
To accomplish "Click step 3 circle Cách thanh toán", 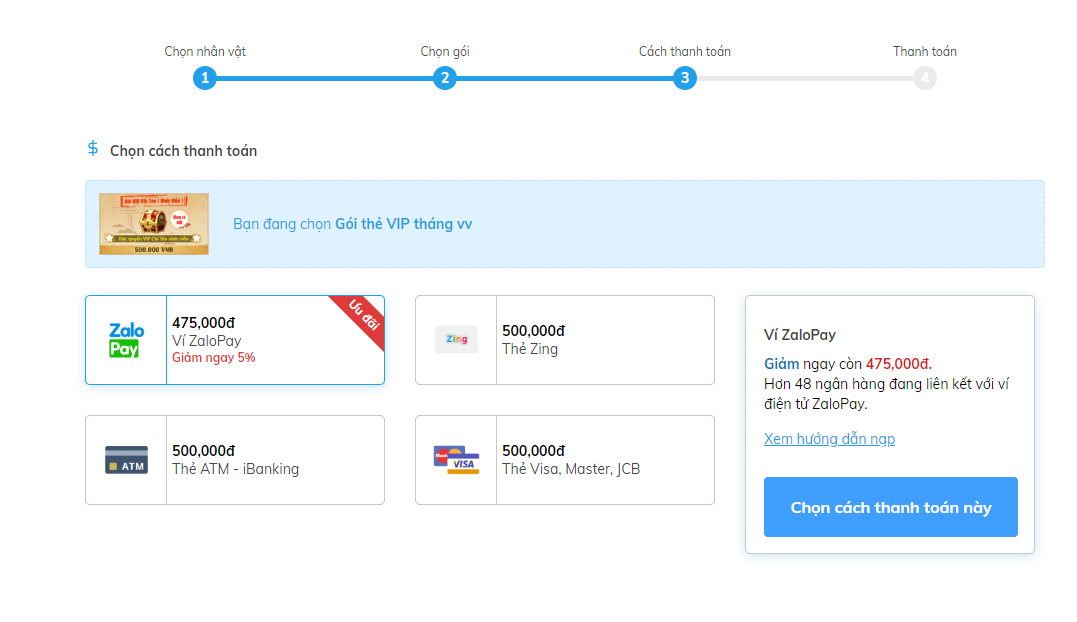I will pyautogui.click(x=685, y=78).
